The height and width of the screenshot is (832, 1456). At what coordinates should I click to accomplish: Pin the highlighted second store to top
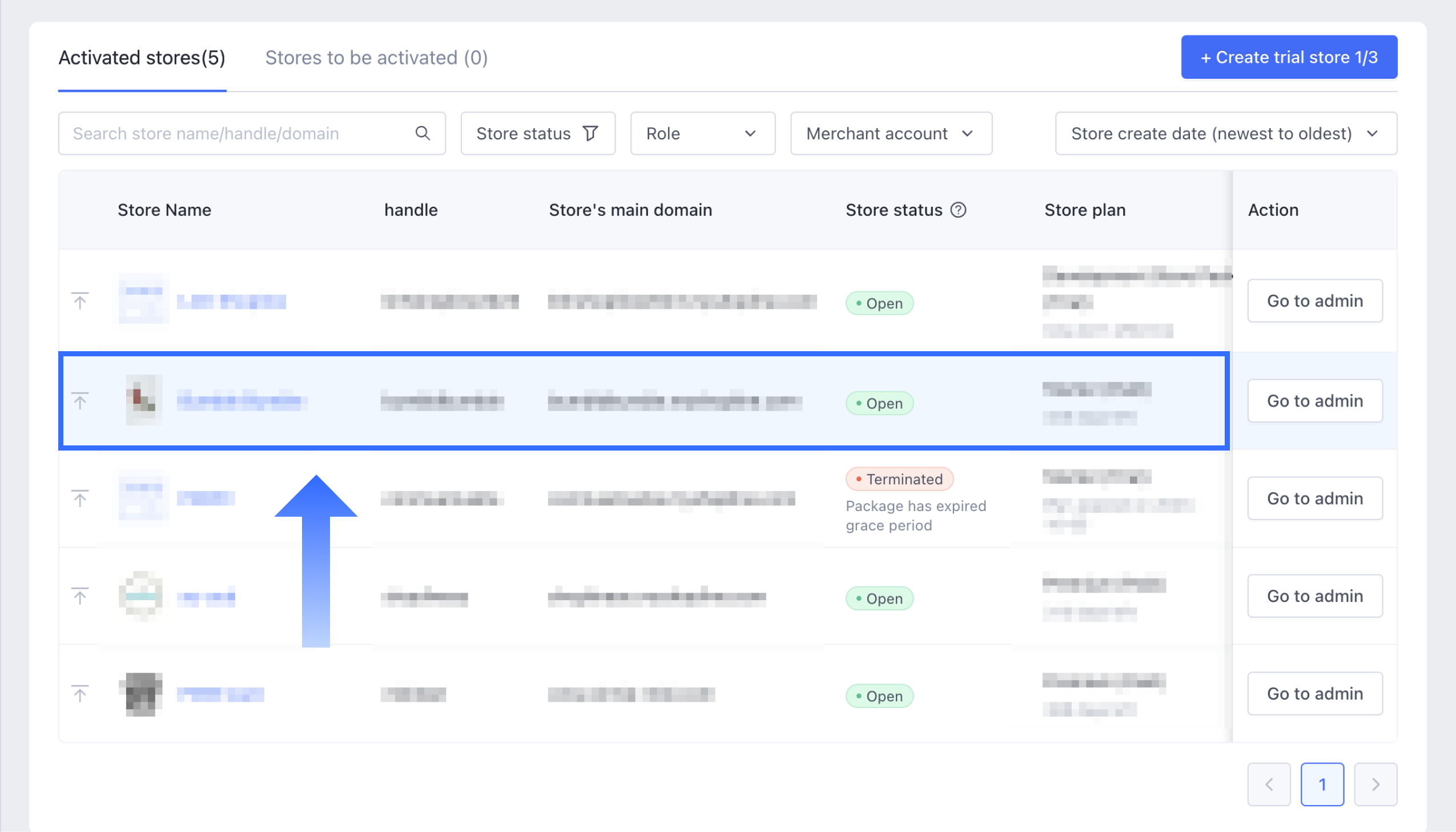tap(80, 400)
